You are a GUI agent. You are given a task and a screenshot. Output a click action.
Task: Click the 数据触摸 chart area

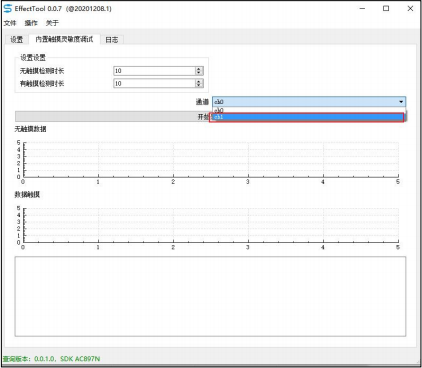click(211, 225)
